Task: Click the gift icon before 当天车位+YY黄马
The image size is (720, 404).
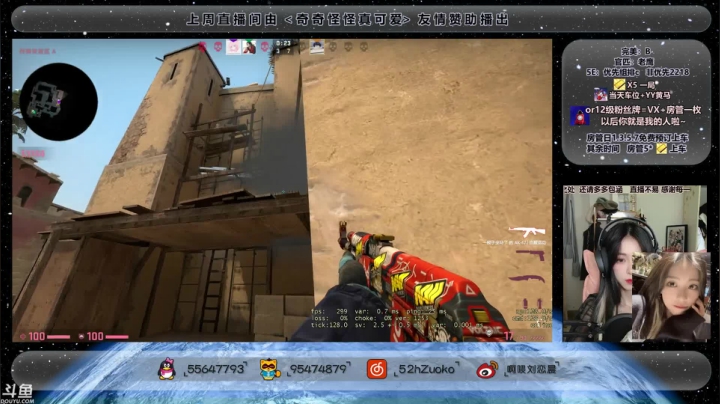Action: [600, 95]
